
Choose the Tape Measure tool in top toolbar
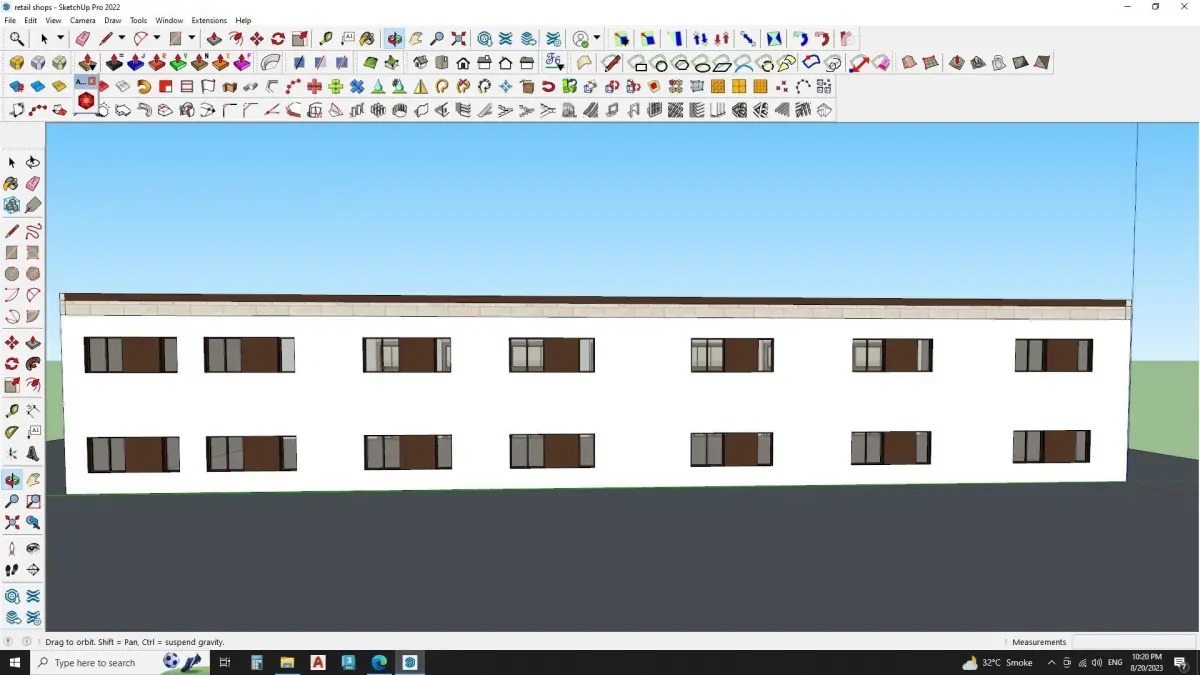[326, 38]
